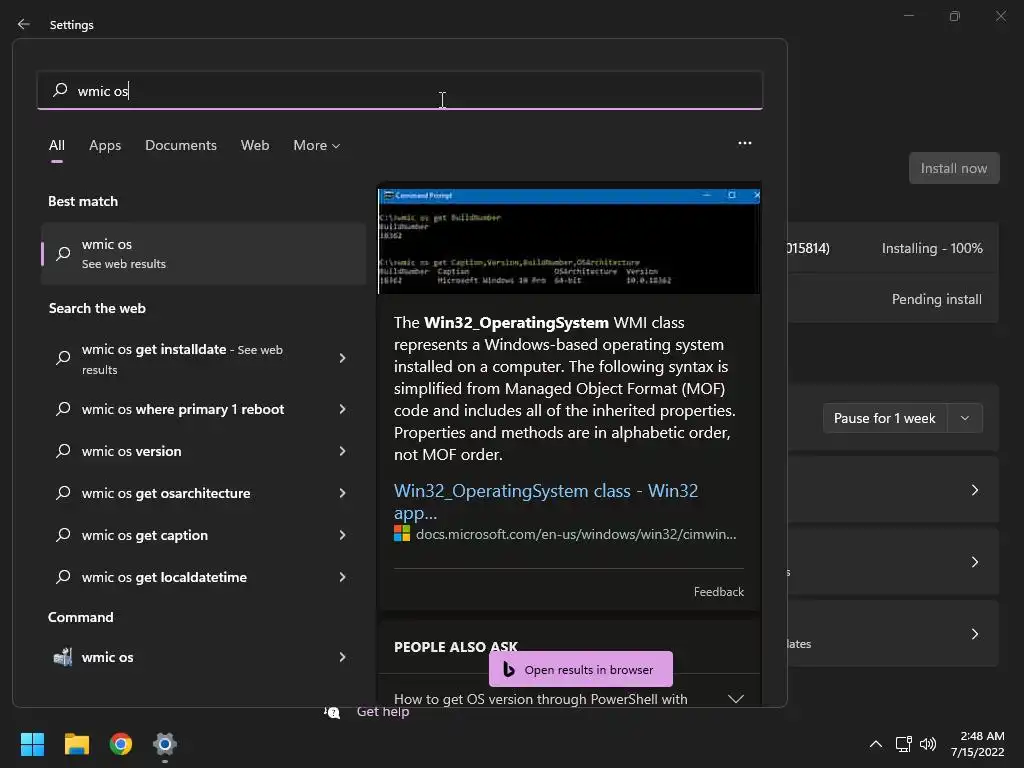Expand arrow for 'wmic os get installdate'
The height and width of the screenshot is (768, 1024).
coord(342,358)
